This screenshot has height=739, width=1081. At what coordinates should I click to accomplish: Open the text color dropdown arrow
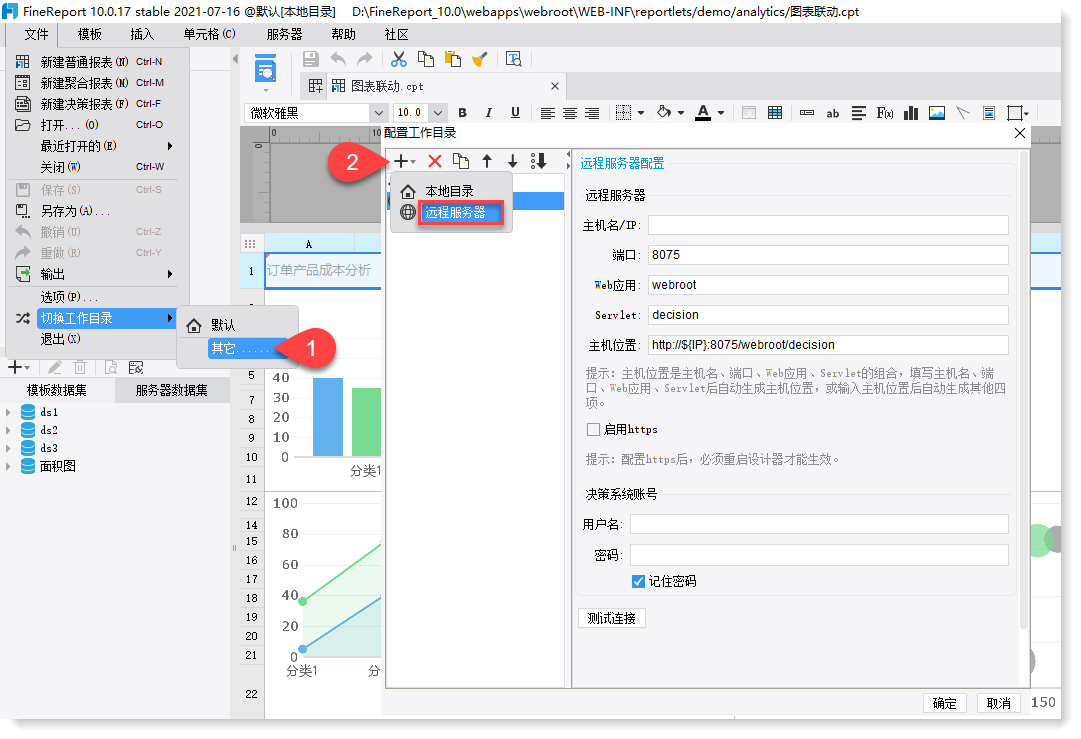721,113
